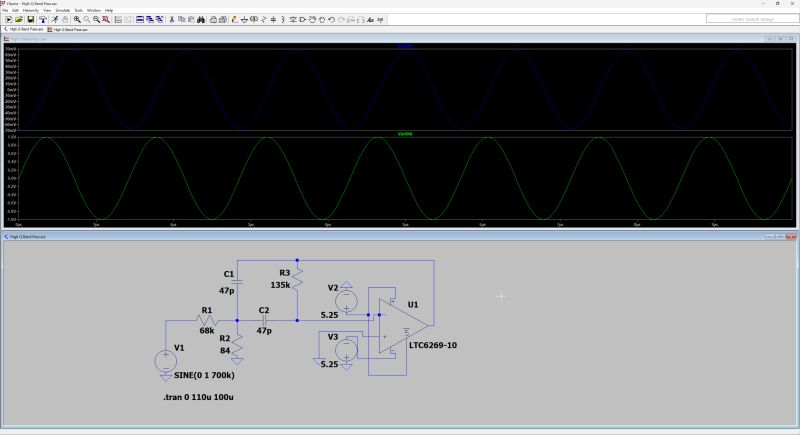Click the R3 '135k' resistor value
This screenshot has height=435, width=800.
[280, 285]
